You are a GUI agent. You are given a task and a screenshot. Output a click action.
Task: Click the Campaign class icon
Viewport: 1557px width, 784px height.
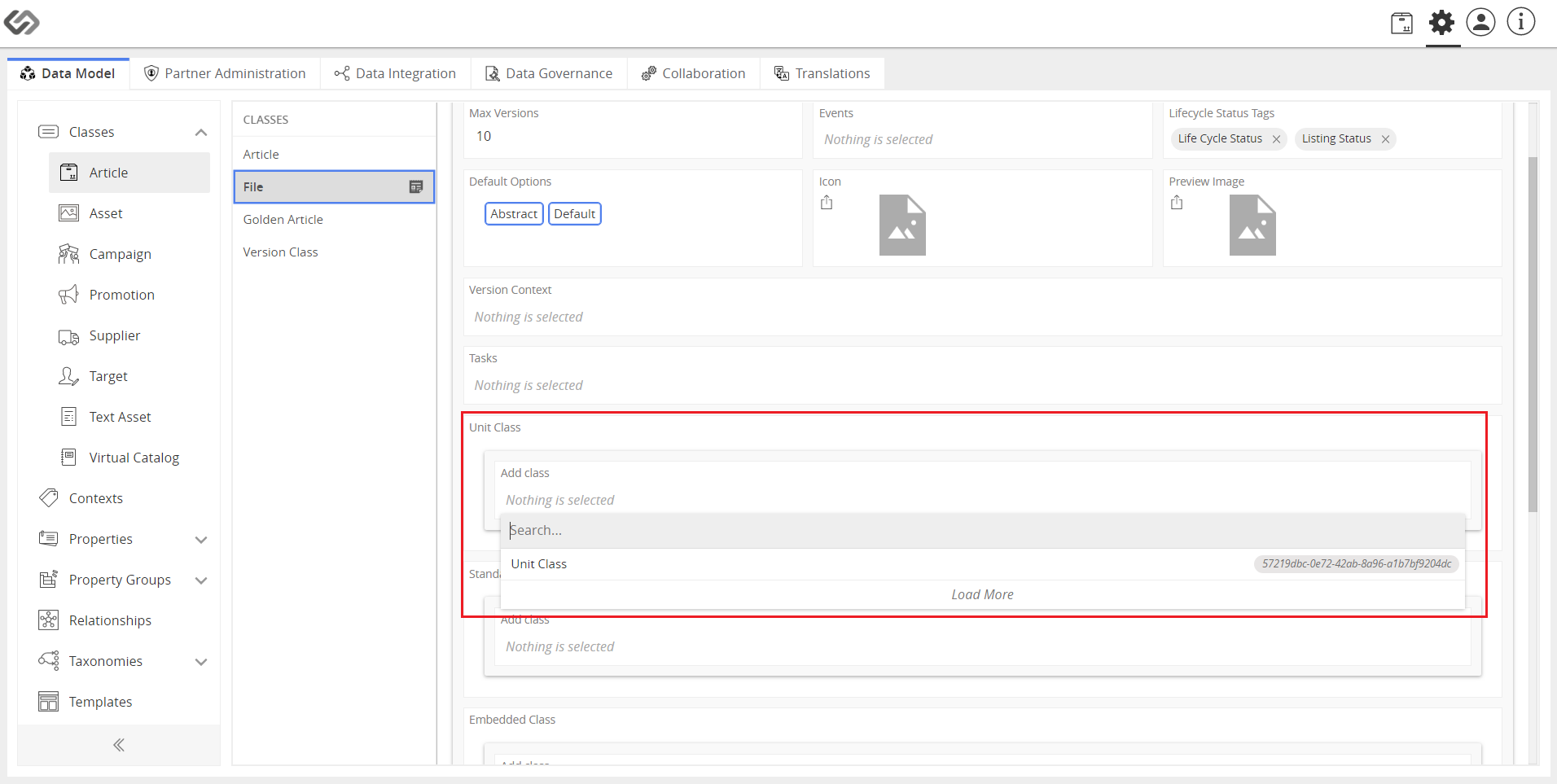coord(69,254)
